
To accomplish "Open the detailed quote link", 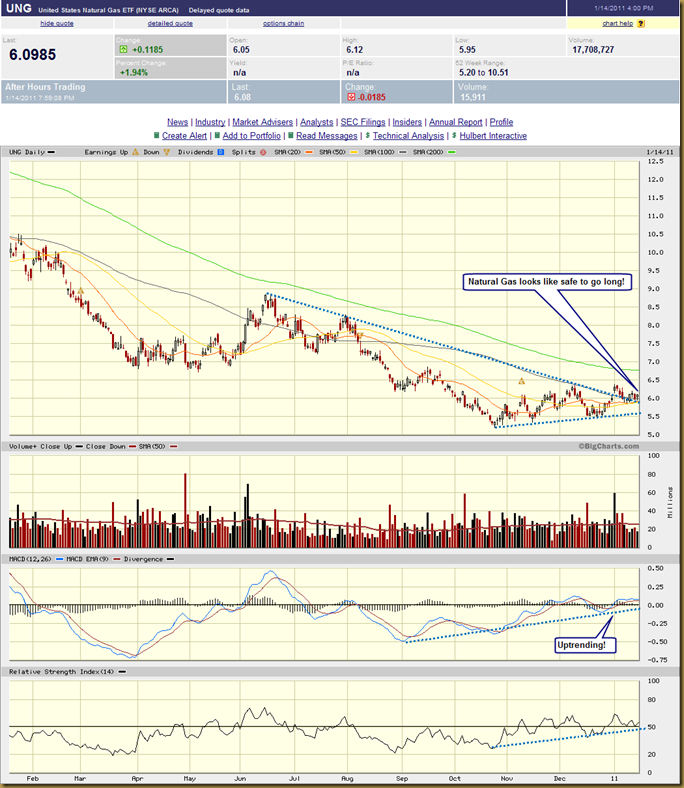I will 170,23.
